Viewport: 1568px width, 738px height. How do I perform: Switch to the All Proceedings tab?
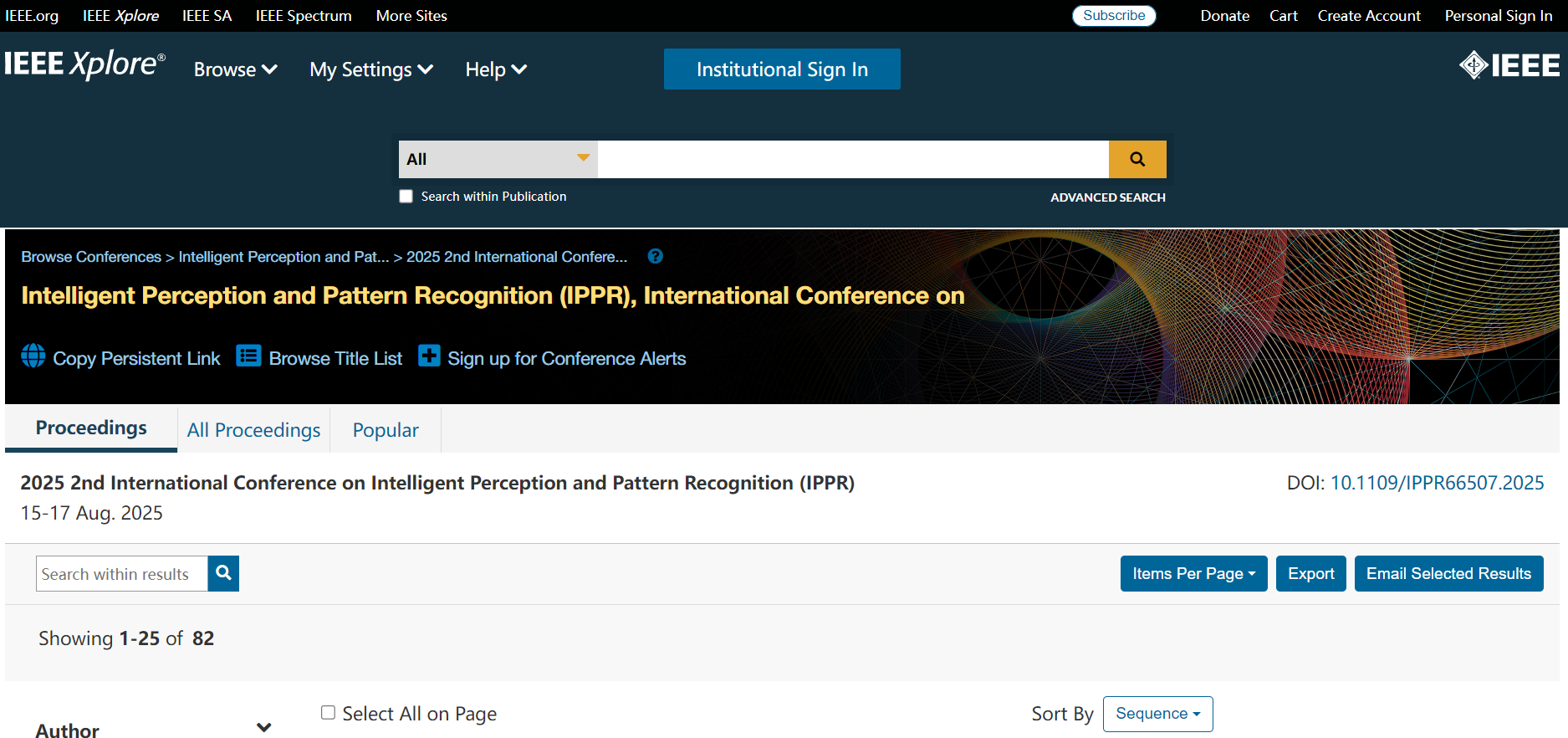(253, 430)
